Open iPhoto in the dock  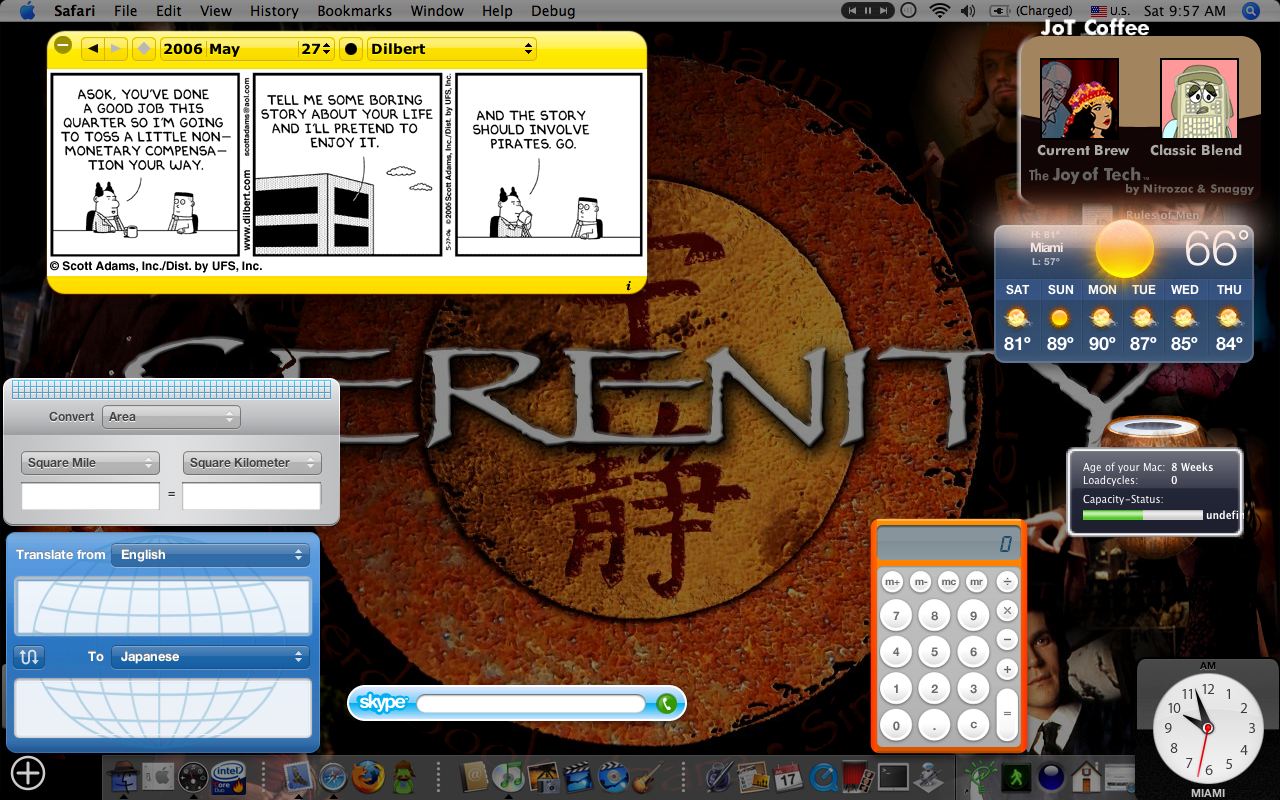543,777
